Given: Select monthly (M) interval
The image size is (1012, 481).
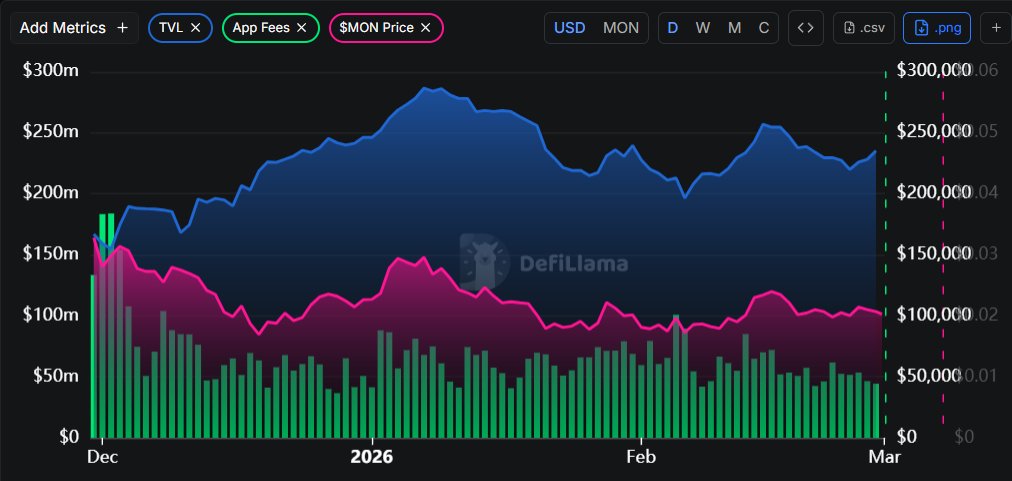Looking at the screenshot, I should [734, 28].
